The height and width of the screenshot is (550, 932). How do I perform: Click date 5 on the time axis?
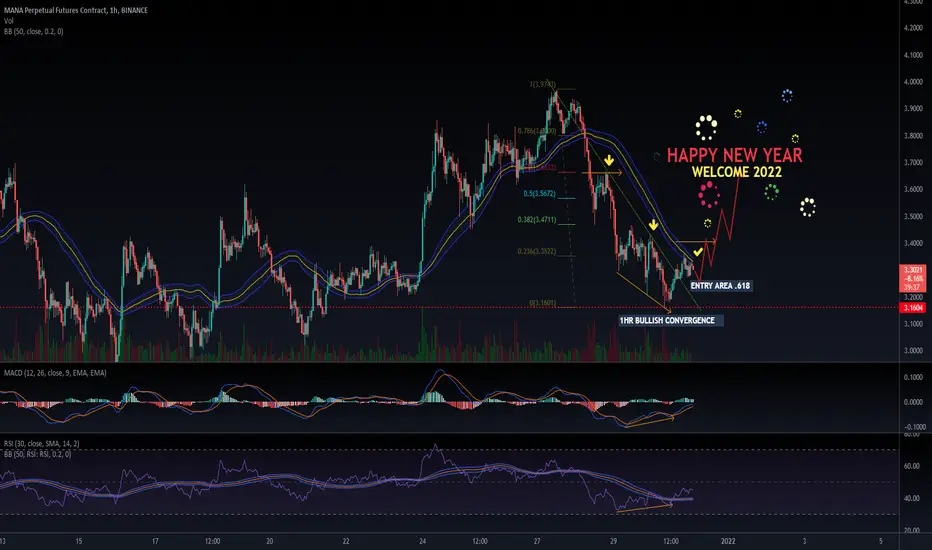click(x=881, y=542)
